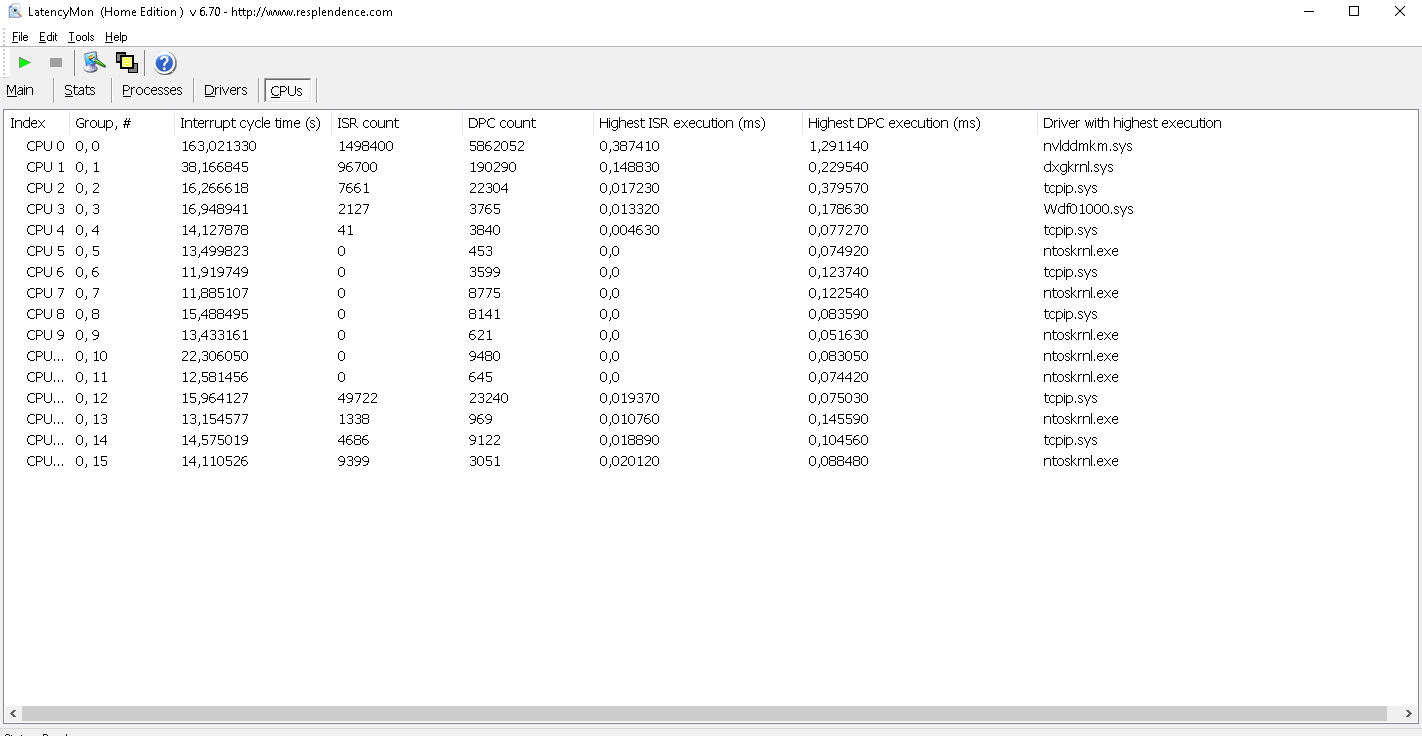Click interrupt cycle time 14,110526

214,461
